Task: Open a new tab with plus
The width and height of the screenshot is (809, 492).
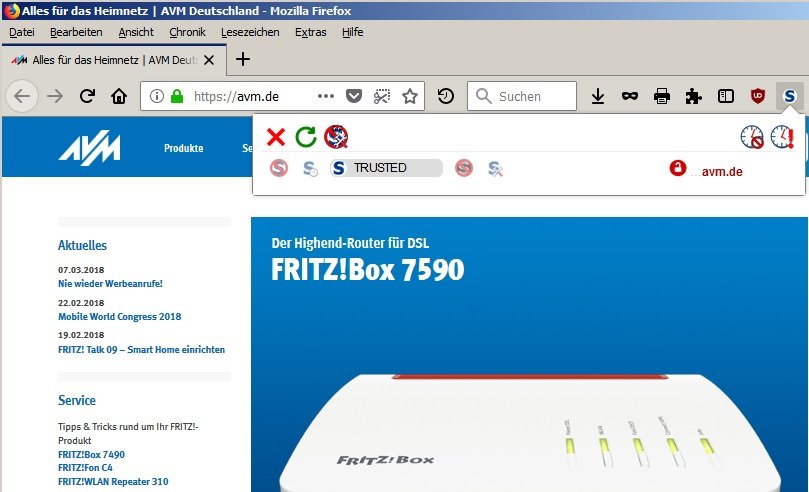Action: [242, 59]
